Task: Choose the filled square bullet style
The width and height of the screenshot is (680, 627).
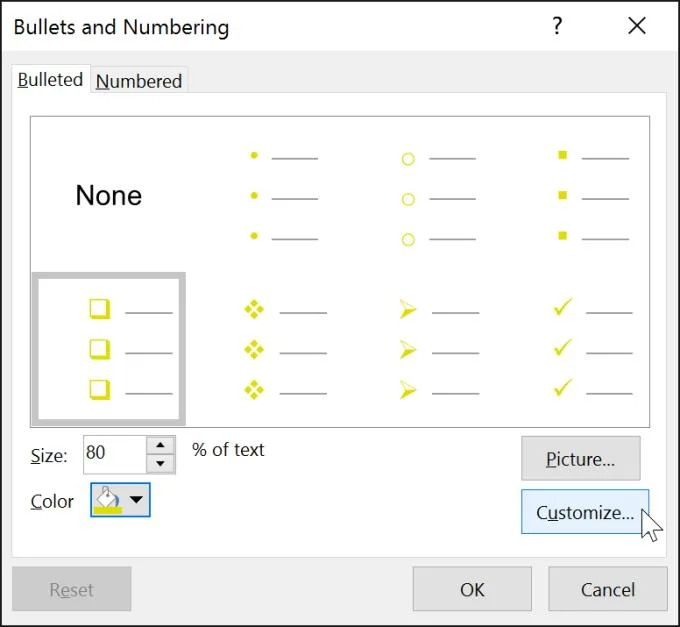Action: 572,195
